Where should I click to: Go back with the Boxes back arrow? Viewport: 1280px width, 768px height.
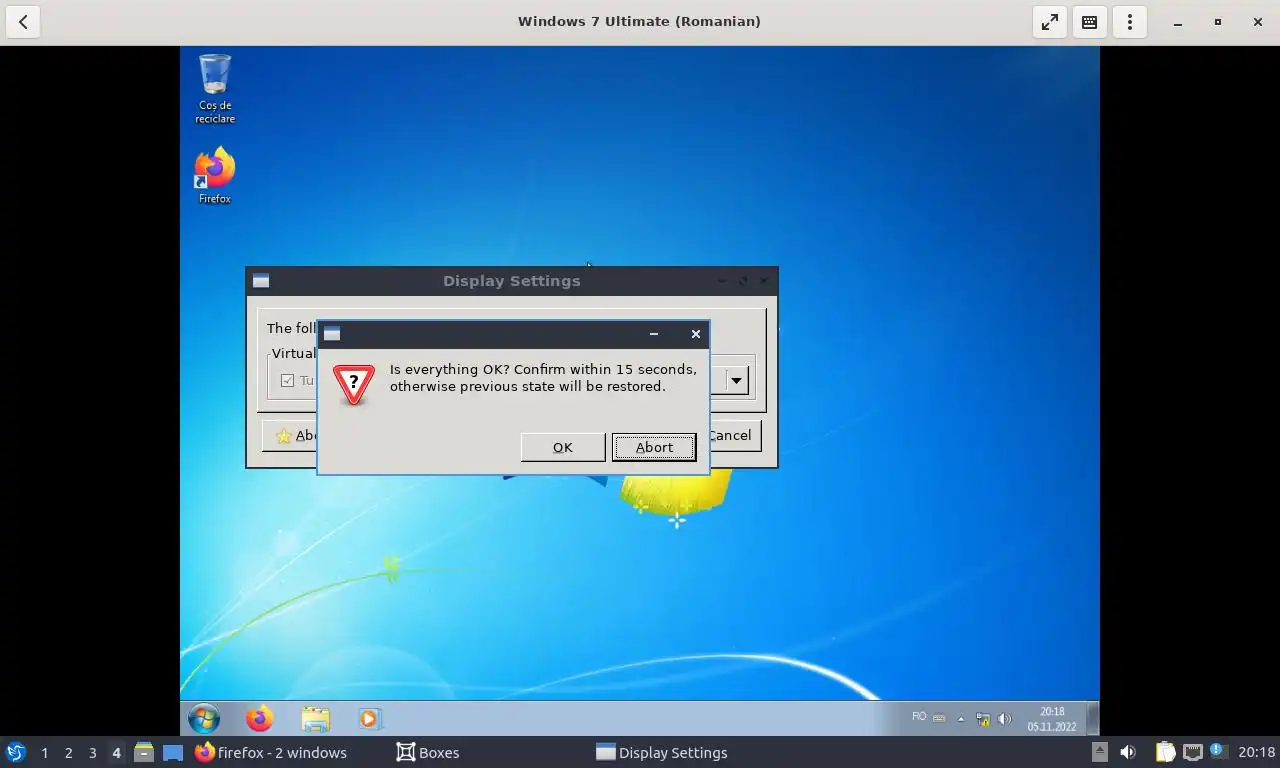(x=23, y=21)
